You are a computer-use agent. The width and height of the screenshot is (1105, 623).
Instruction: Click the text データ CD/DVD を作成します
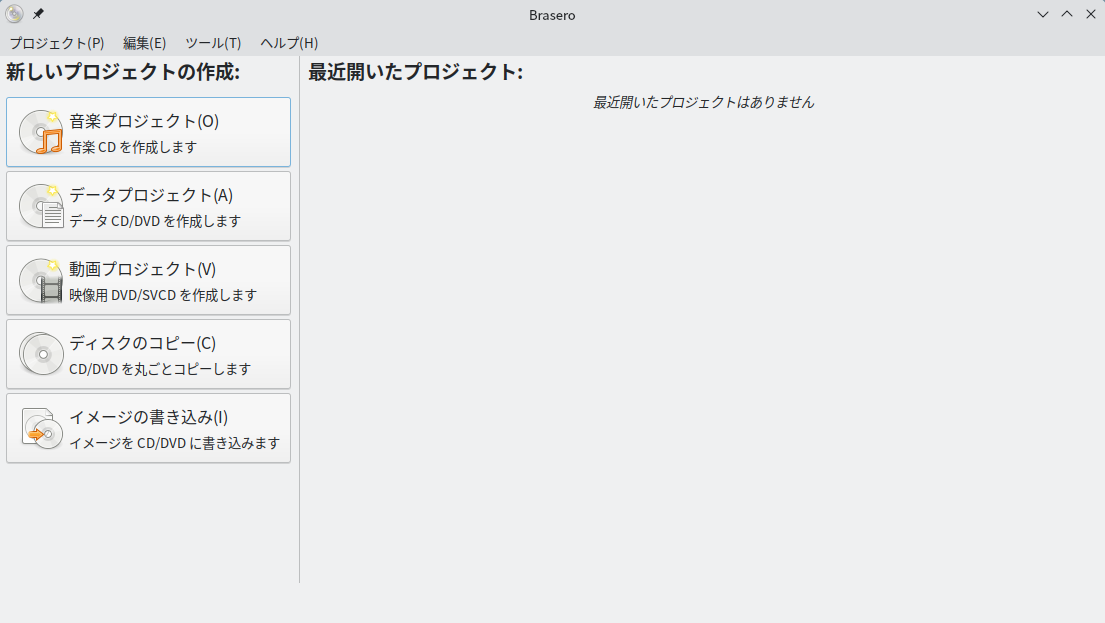click(x=155, y=221)
